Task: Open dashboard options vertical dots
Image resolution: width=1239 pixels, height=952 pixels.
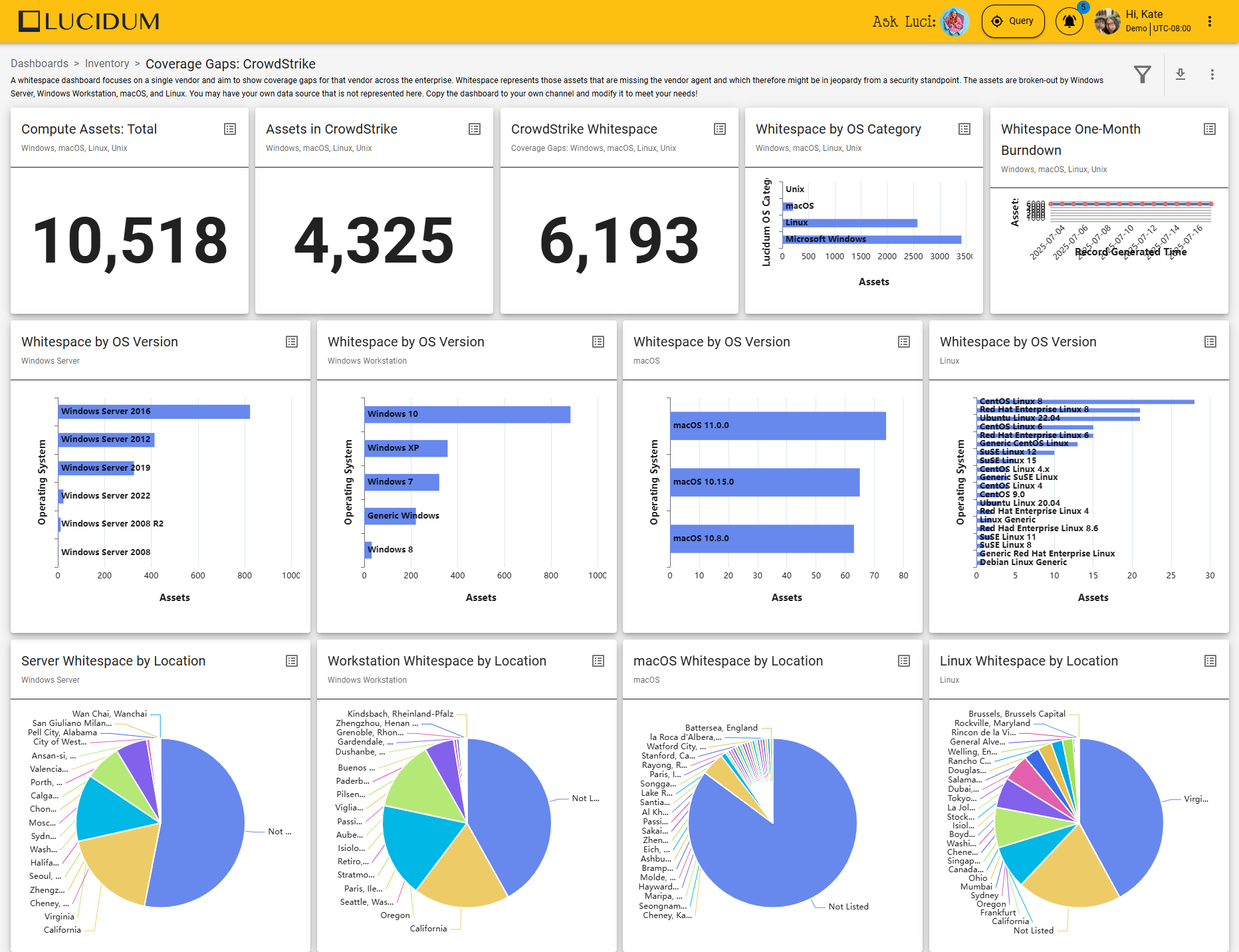Action: [x=1212, y=74]
